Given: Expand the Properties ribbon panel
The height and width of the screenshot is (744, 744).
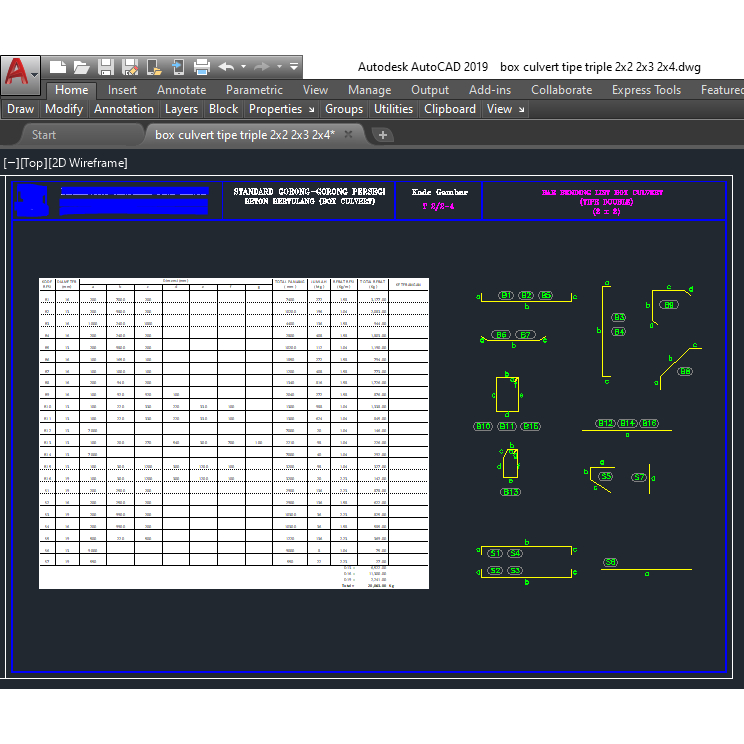Looking at the screenshot, I should click(x=275, y=109).
